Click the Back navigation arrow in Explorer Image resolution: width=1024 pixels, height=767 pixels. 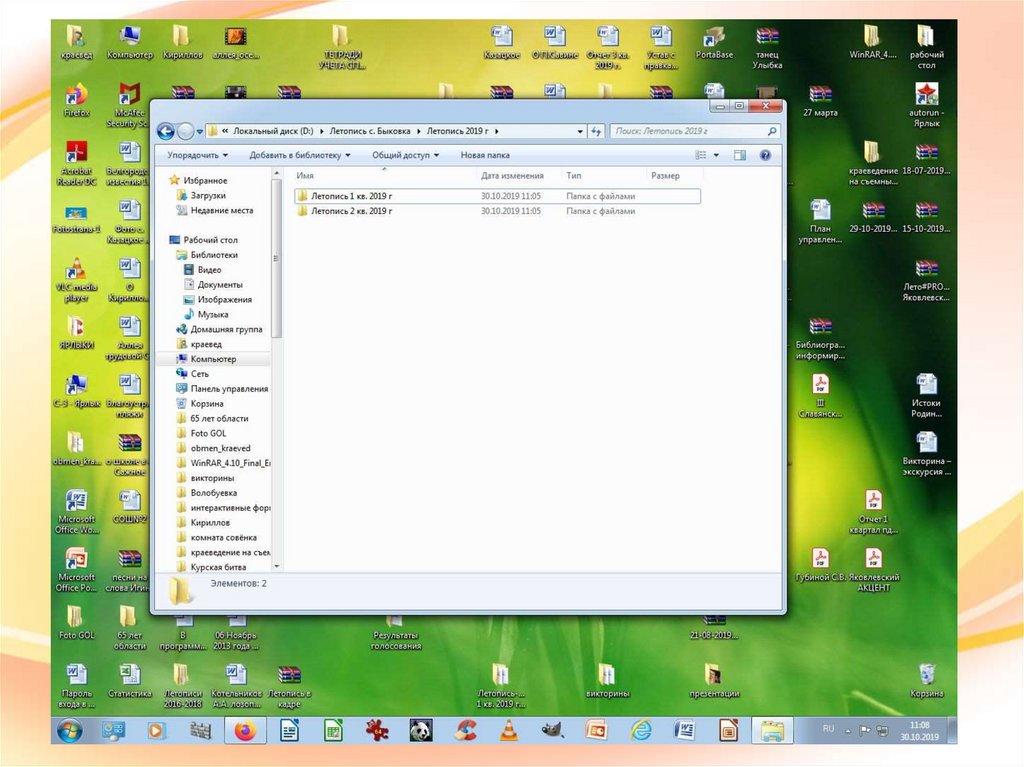tap(166, 131)
